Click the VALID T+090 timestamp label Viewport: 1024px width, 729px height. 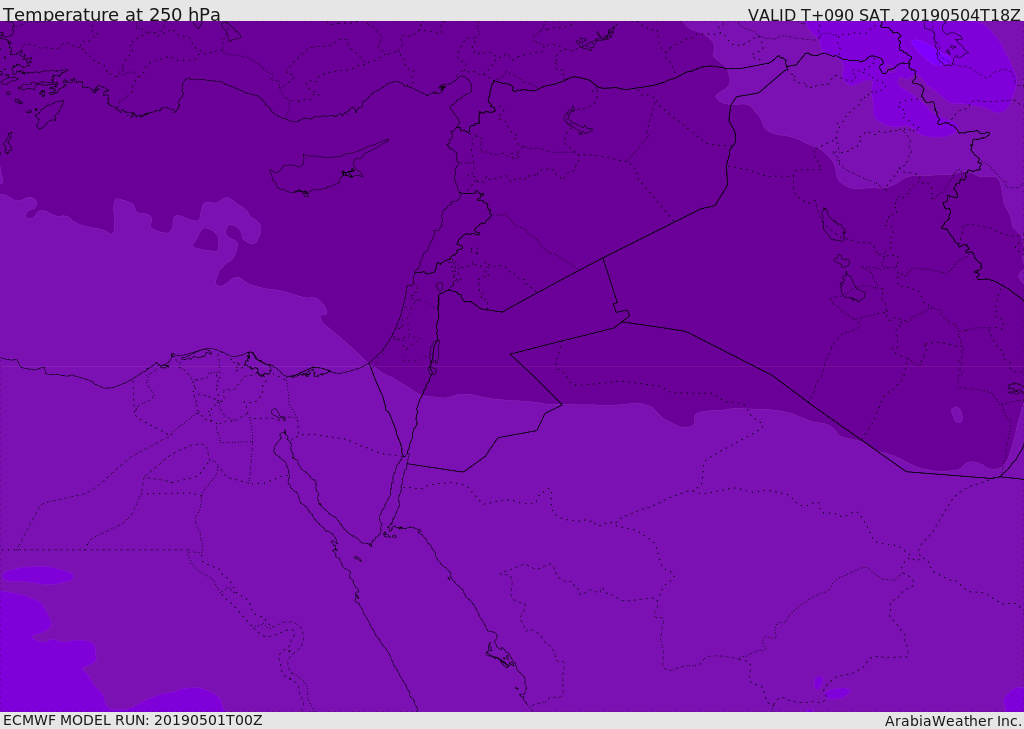(884, 15)
